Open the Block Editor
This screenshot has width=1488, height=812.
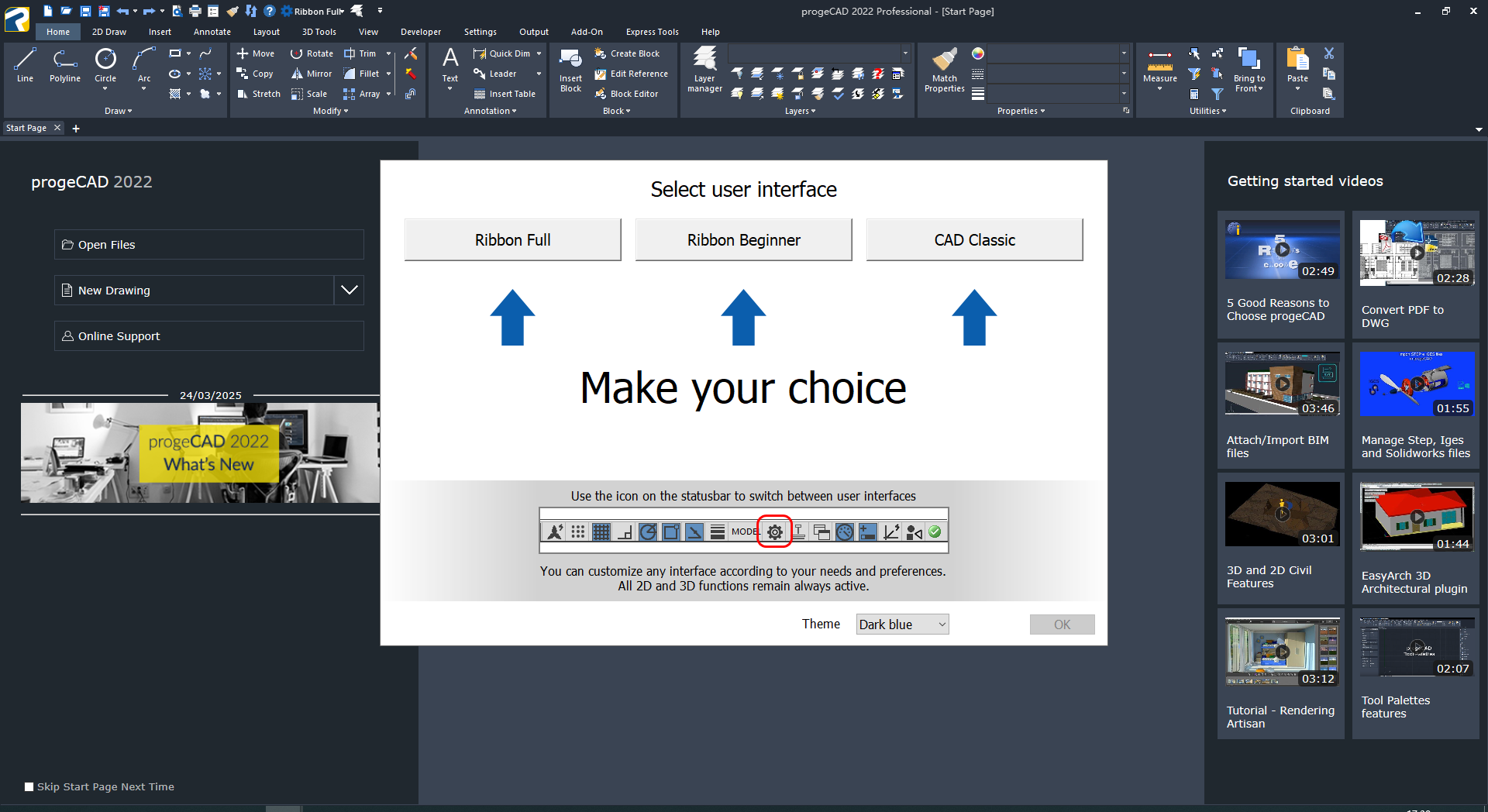tap(626, 94)
